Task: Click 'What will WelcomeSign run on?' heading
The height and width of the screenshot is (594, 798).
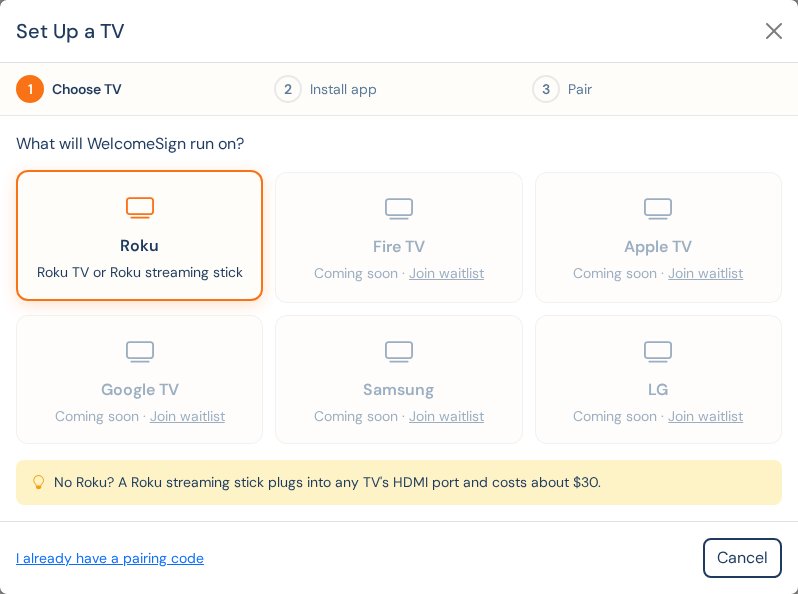Action: 130,144
